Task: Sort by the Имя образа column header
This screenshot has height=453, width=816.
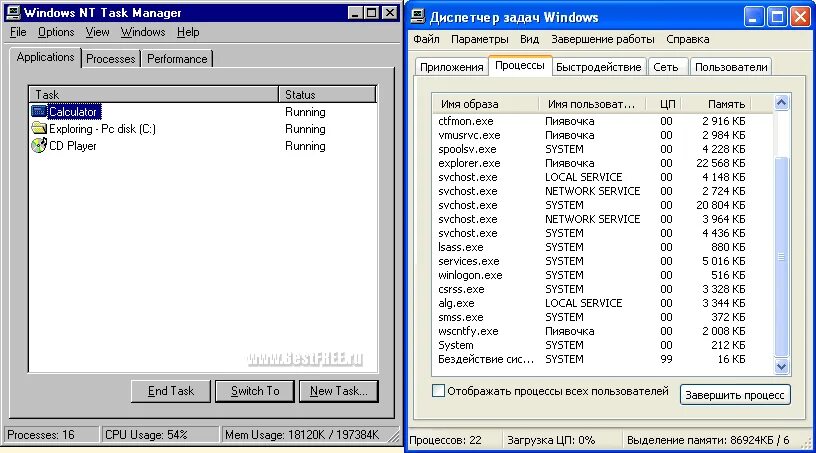Action: pyautogui.click(x=485, y=104)
